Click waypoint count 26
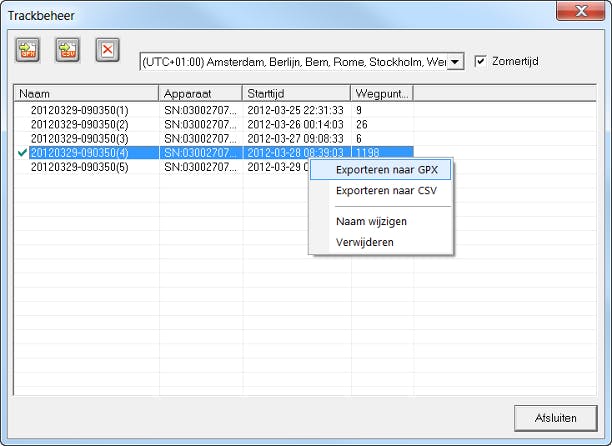 362,124
